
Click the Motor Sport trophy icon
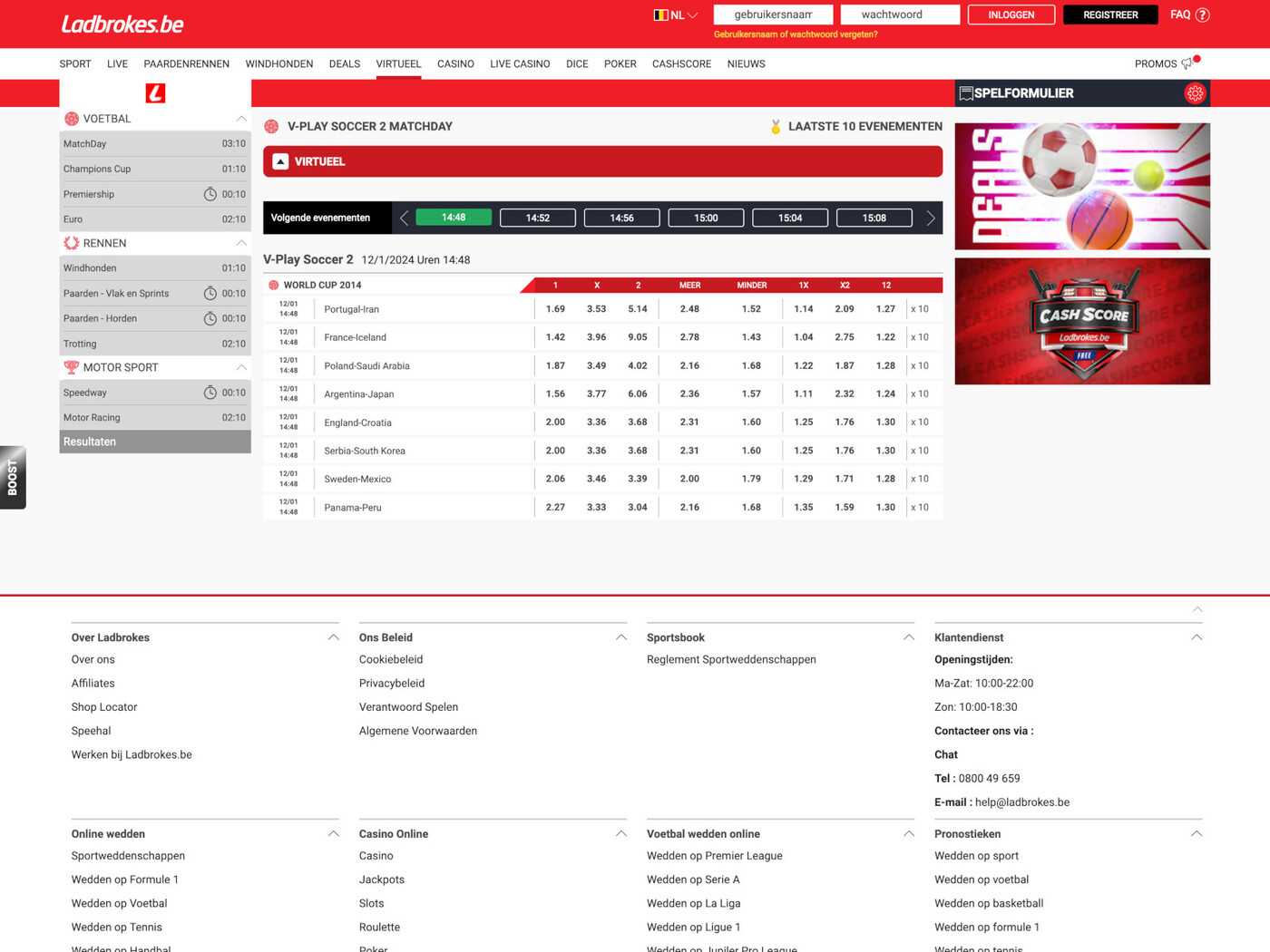pos(72,367)
